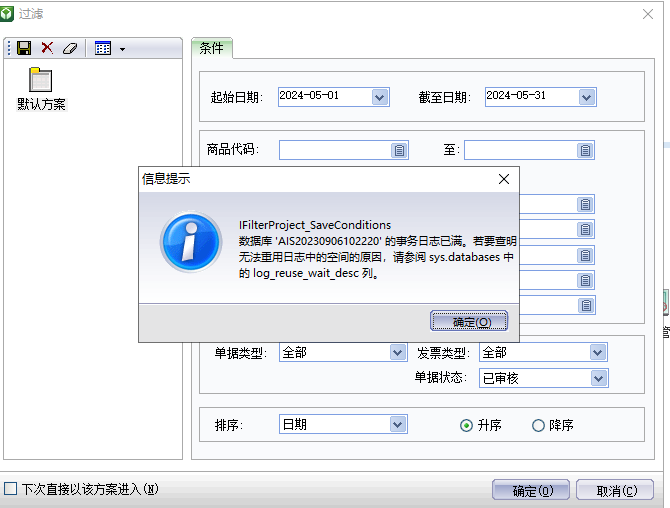Expand the 起始日期 date dropdown
This screenshot has height=508, width=670.
click(x=379, y=97)
